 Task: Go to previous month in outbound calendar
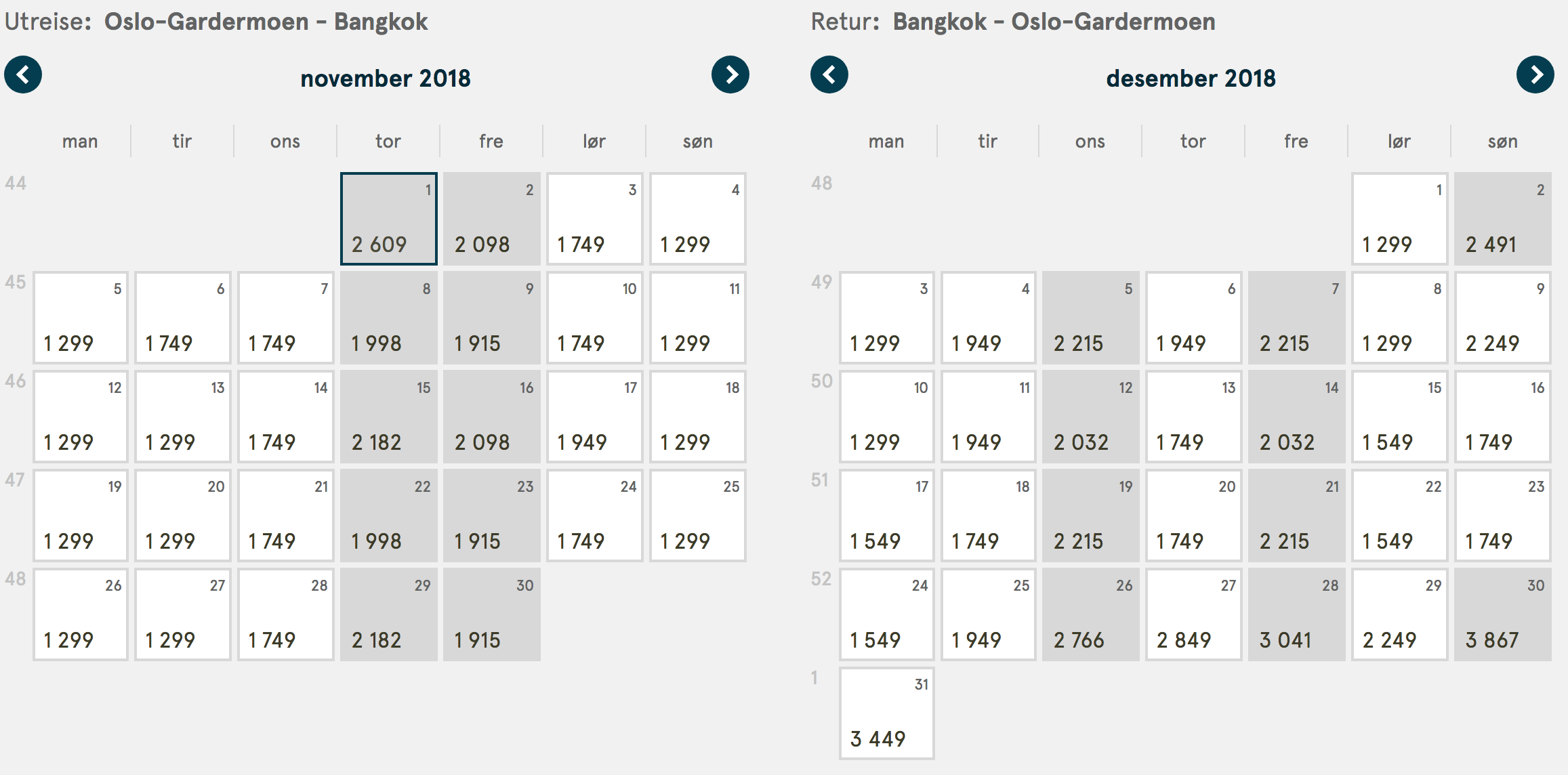[23, 75]
